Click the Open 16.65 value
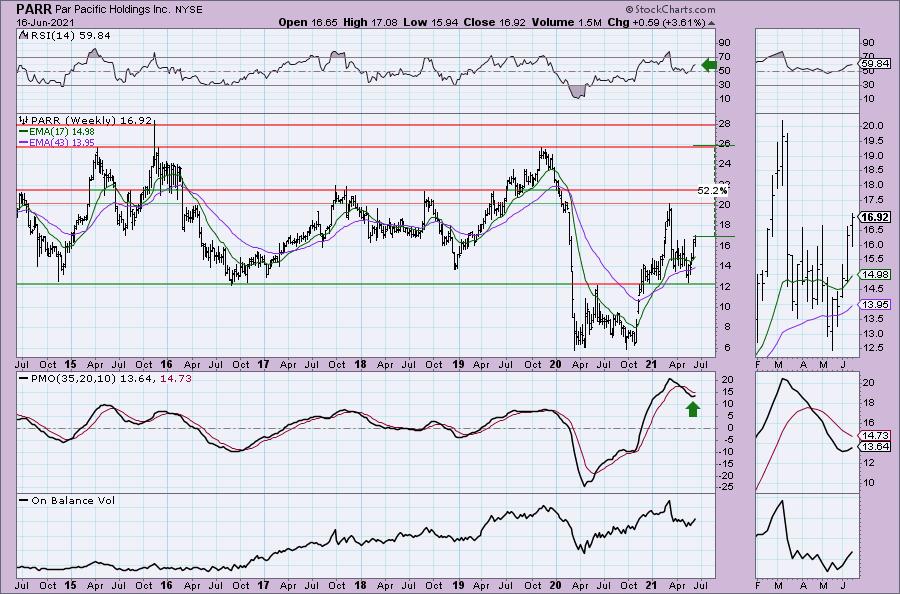 (308, 22)
